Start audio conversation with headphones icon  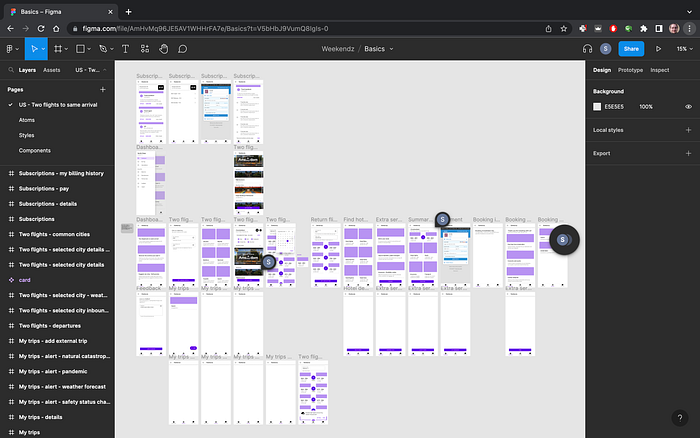pyautogui.click(x=587, y=48)
